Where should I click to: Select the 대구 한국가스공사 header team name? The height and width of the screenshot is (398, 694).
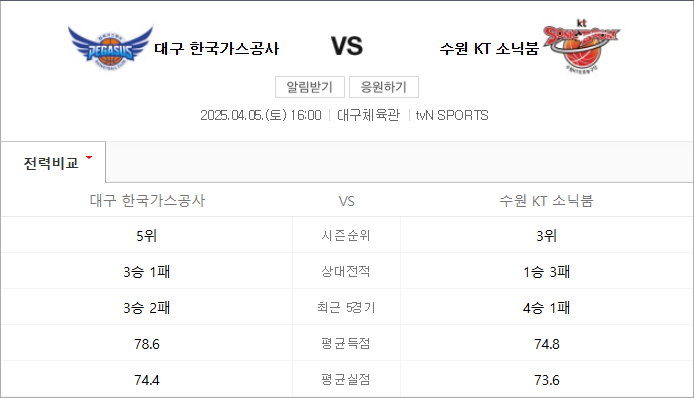tap(216, 48)
